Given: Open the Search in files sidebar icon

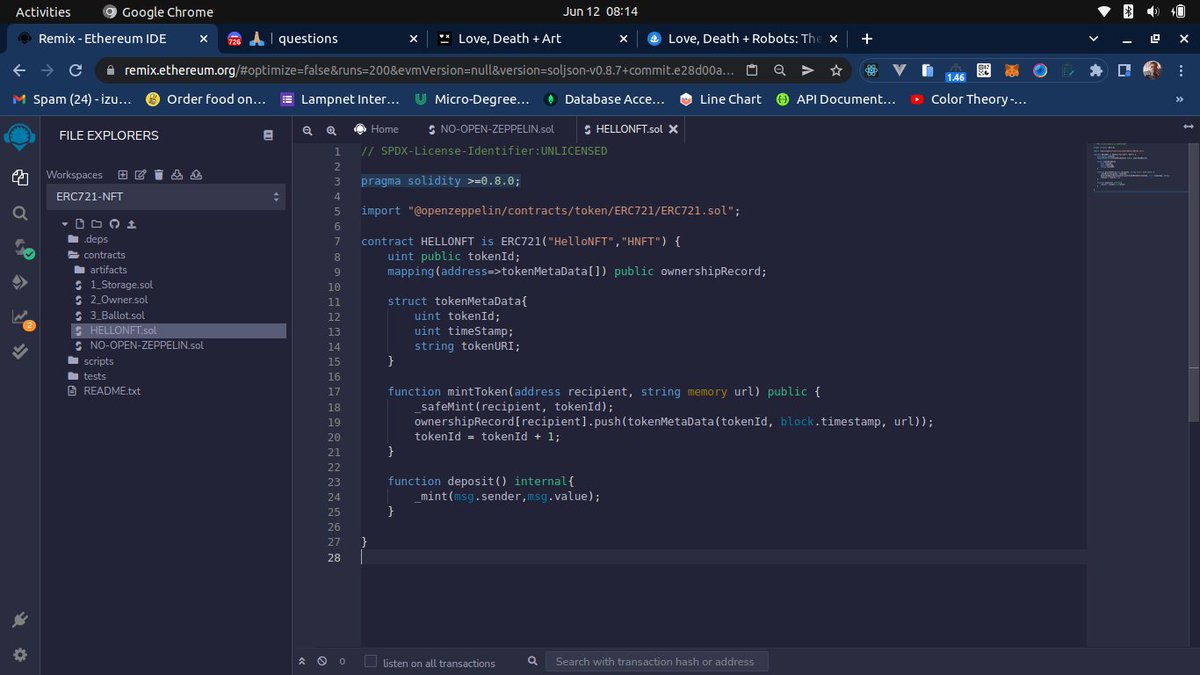Looking at the screenshot, I should point(20,214).
